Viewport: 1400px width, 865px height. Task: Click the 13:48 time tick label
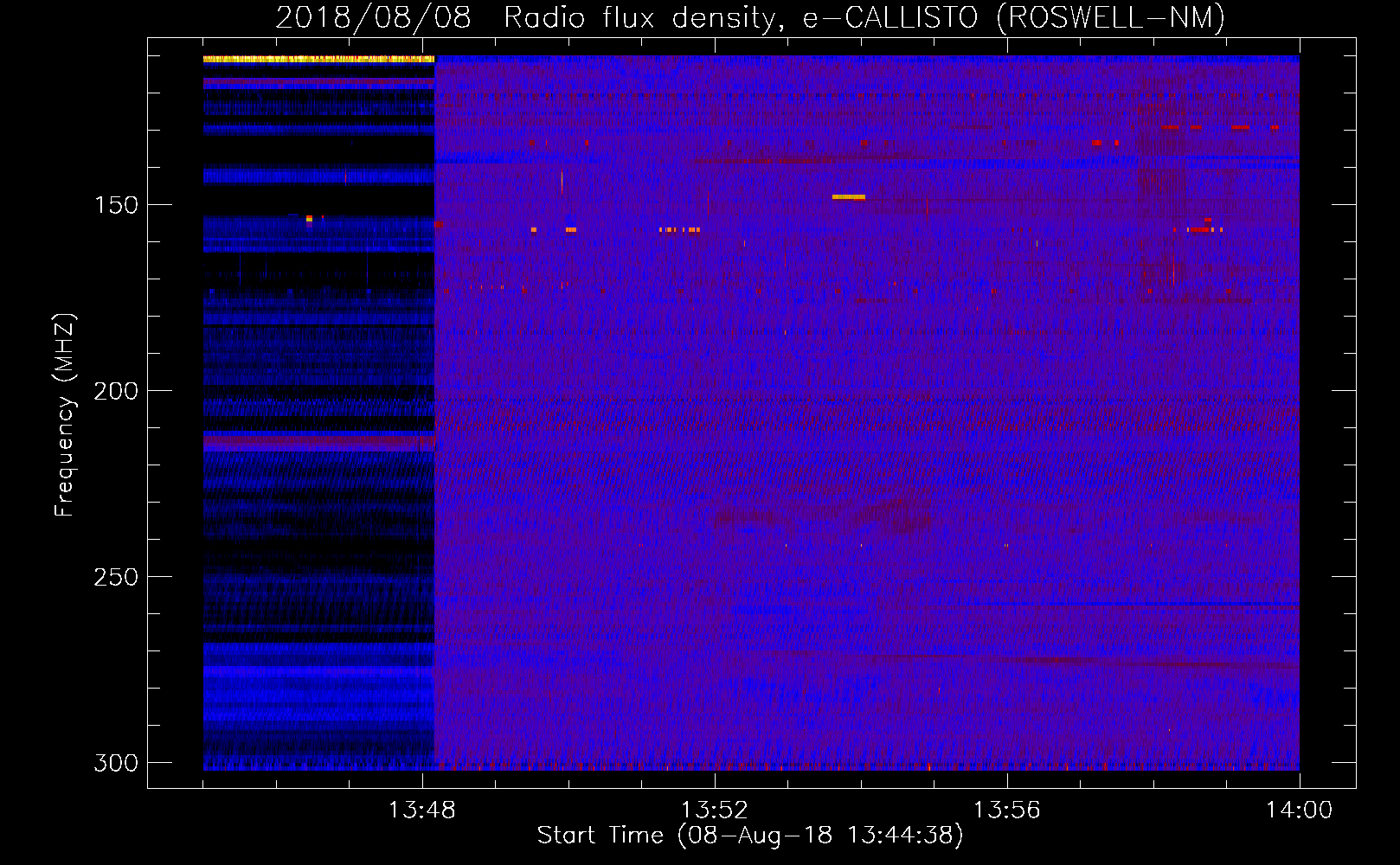click(422, 811)
